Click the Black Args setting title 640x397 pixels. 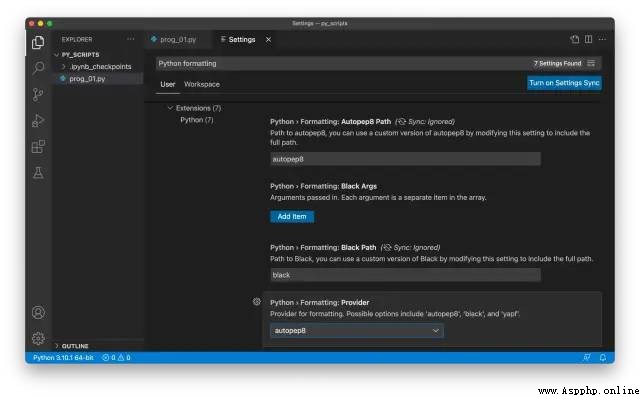[324, 186]
